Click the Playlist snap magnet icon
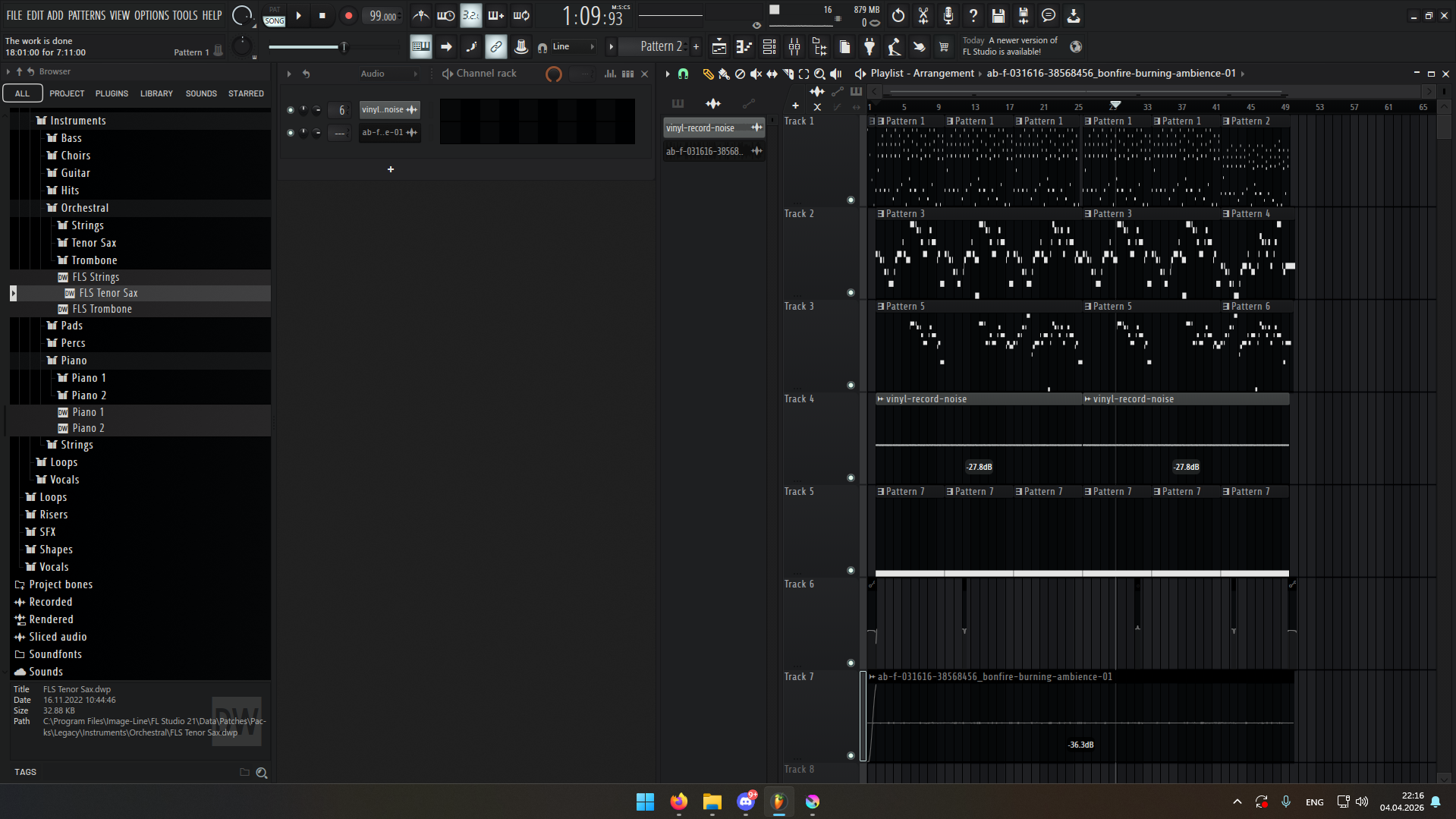 point(683,74)
